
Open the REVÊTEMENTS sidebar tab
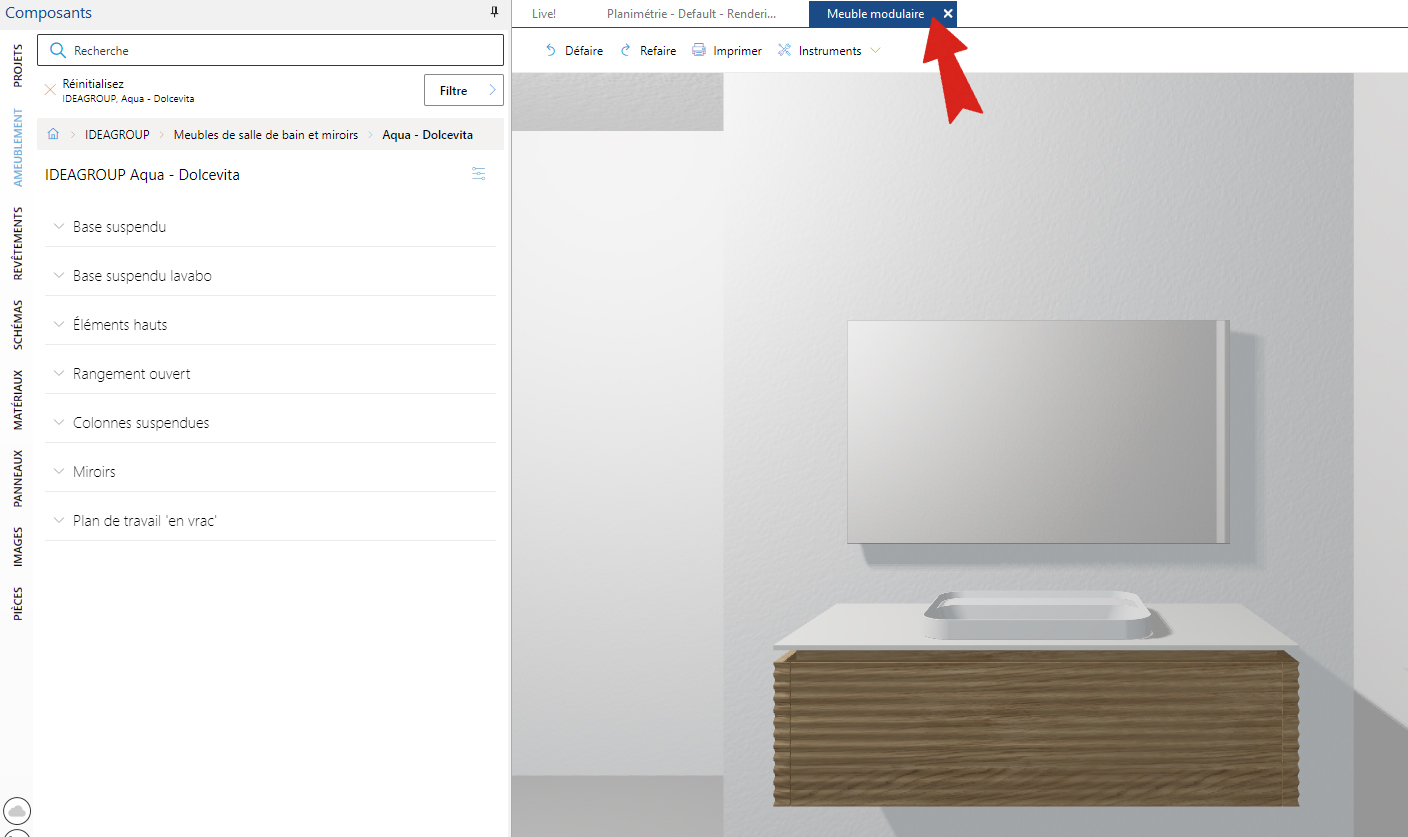click(18, 244)
